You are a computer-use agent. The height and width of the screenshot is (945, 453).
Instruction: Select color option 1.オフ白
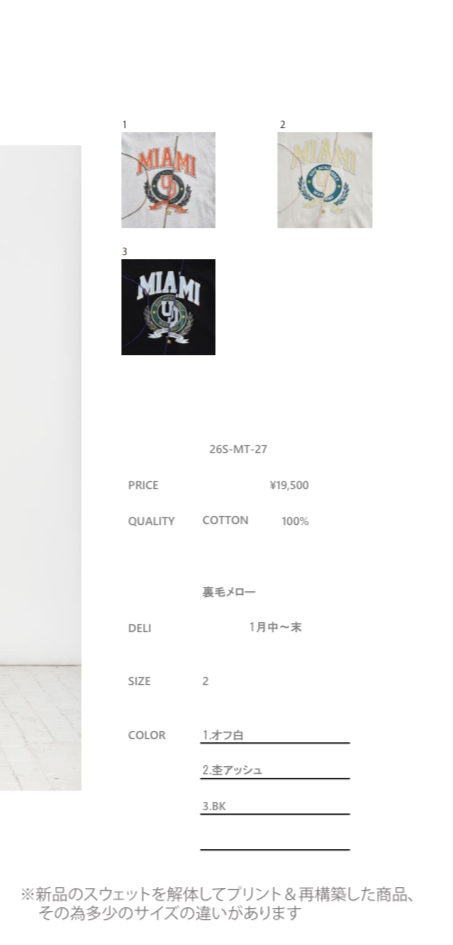[x=275, y=735]
